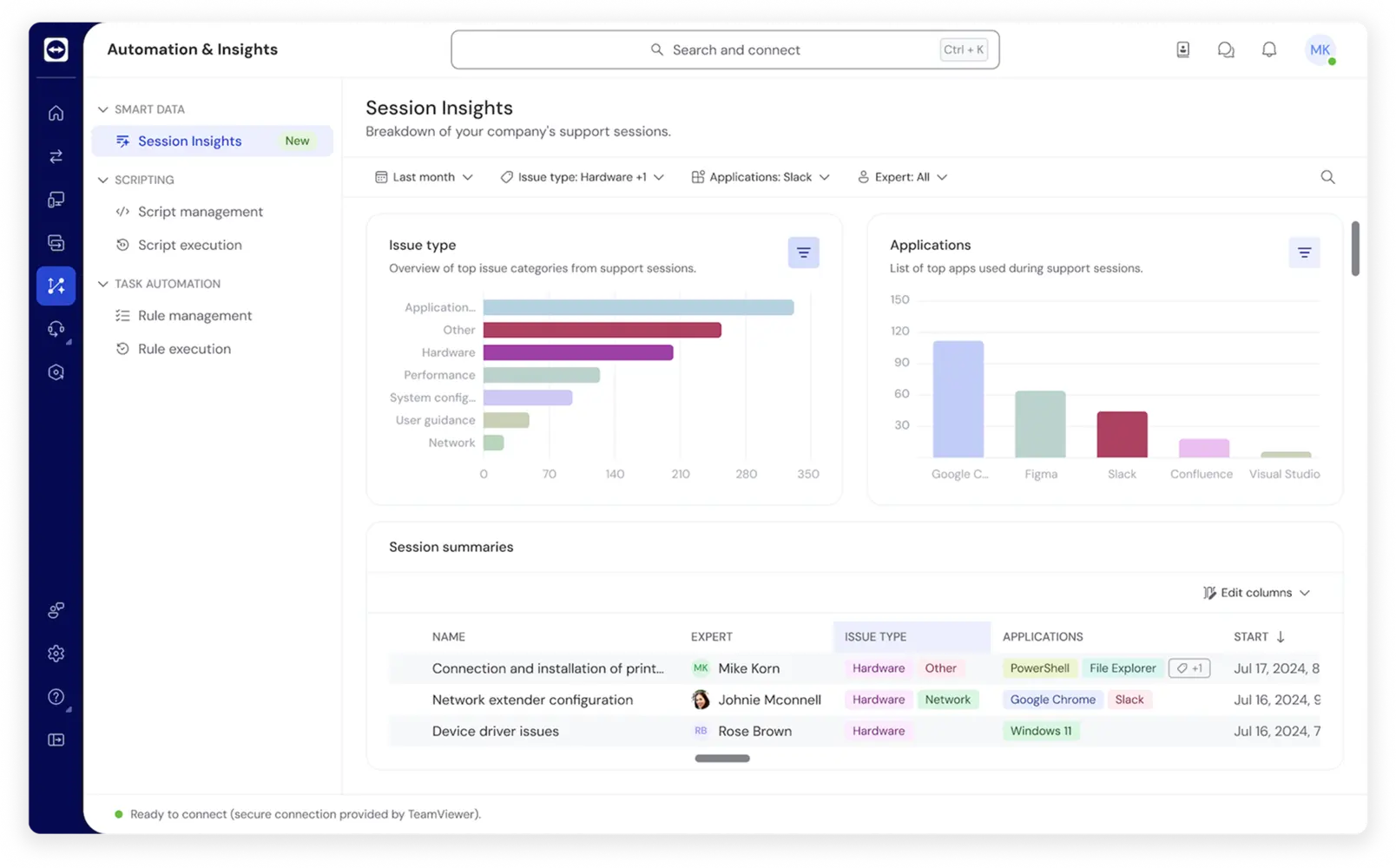Click the Performance bar in Issue type chart
This screenshot has width=1396, height=868.
[x=542, y=375]
